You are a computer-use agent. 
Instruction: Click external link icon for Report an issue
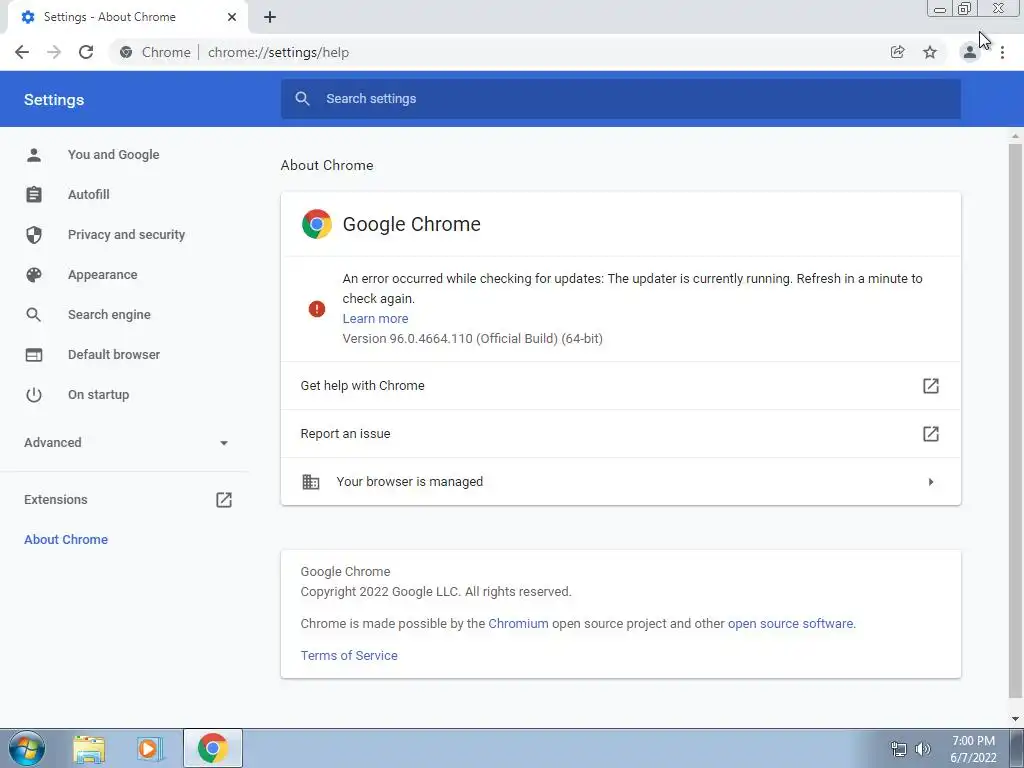[x=931, y=434]
